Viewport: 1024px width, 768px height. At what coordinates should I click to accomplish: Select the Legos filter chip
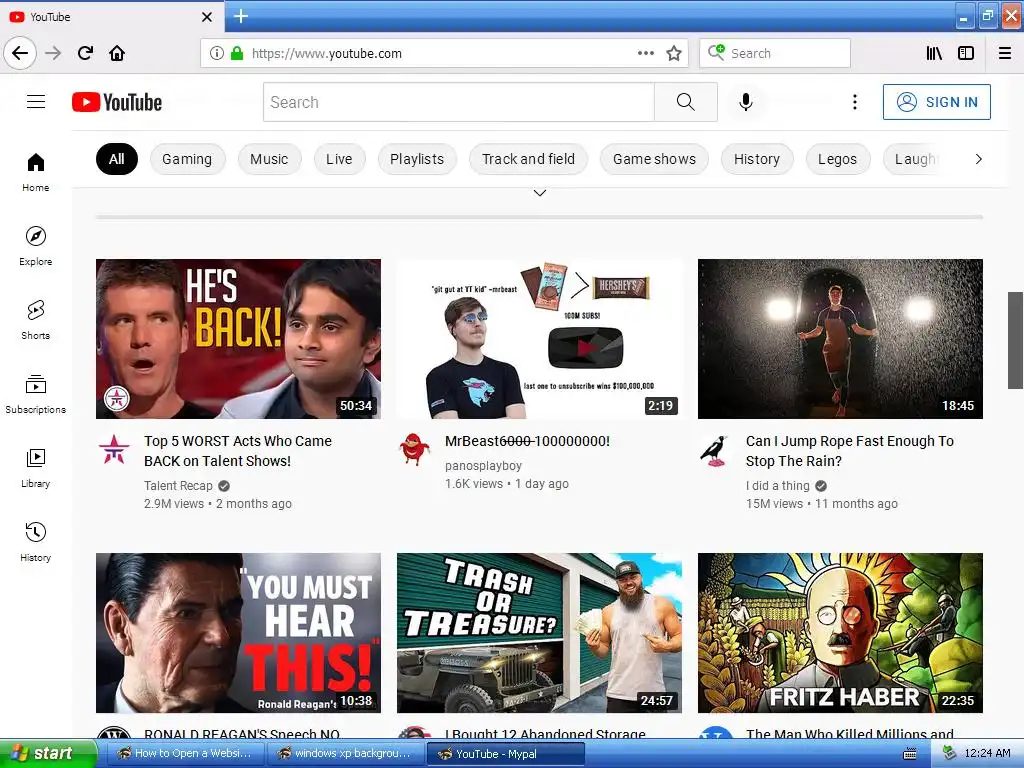coord(837,159)
